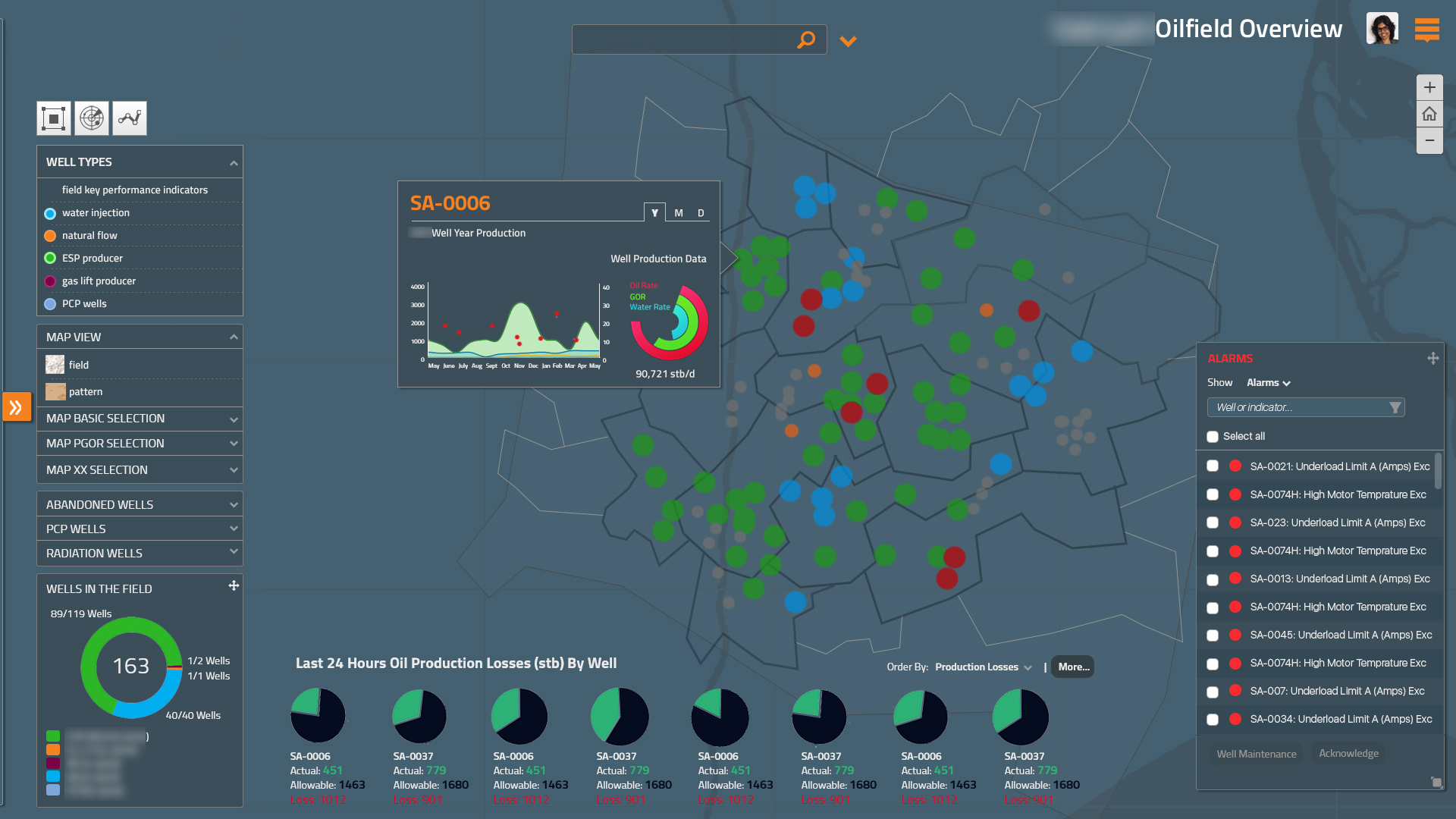Click the Acknowledge button
Screen dimensions: 1456x819
(1348, 753)
